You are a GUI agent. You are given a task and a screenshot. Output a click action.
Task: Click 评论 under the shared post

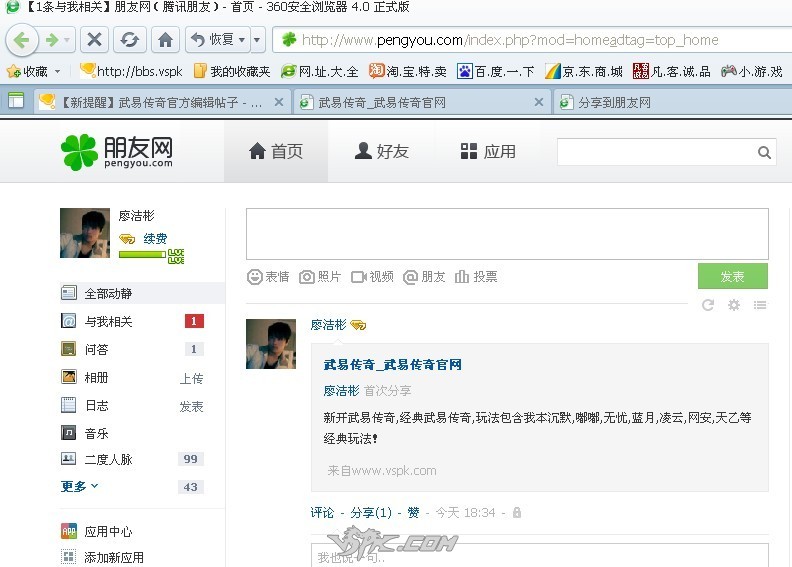322,512
